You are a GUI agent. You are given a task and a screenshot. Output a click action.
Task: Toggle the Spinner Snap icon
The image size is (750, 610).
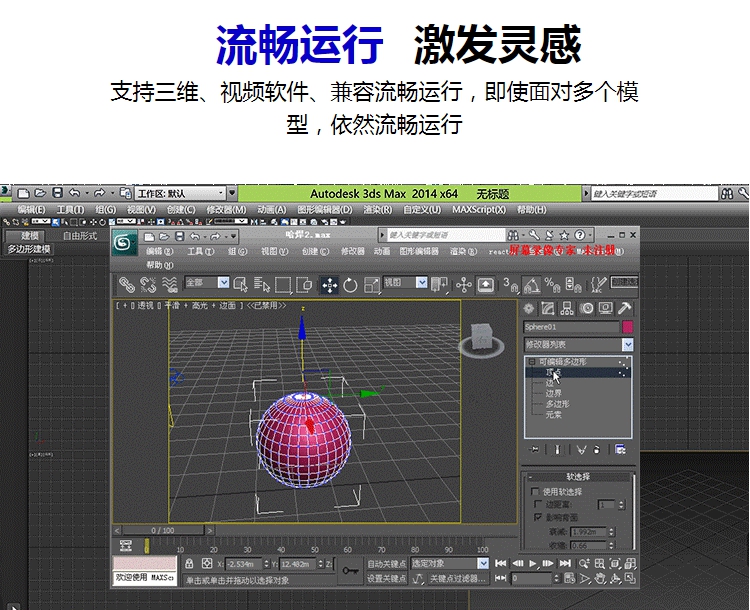click(x=573, y=285)
